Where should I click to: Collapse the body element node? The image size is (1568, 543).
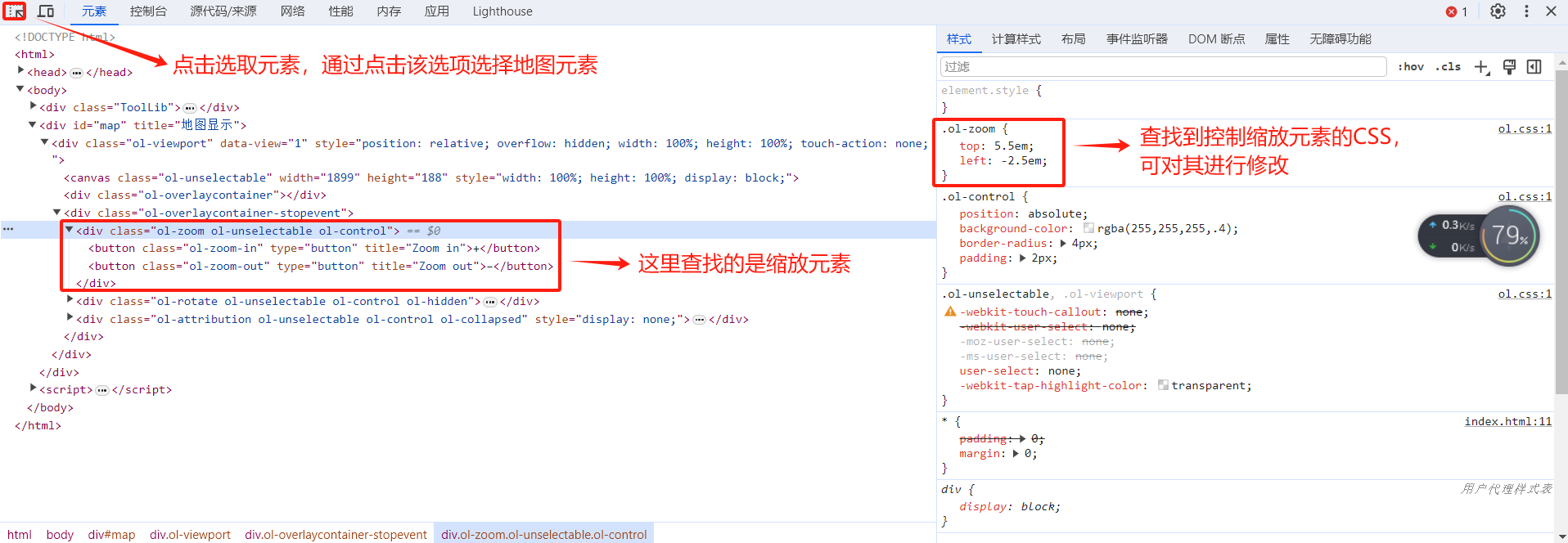point(20,89)
